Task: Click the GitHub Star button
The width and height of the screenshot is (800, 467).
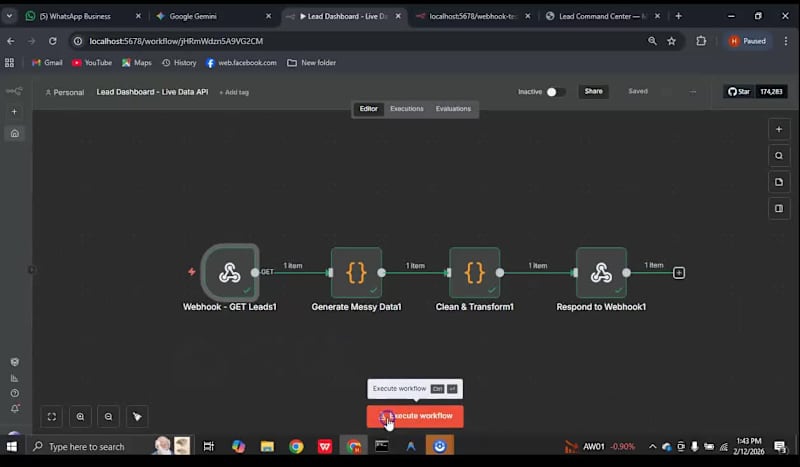Action: [x=739, y=92]
